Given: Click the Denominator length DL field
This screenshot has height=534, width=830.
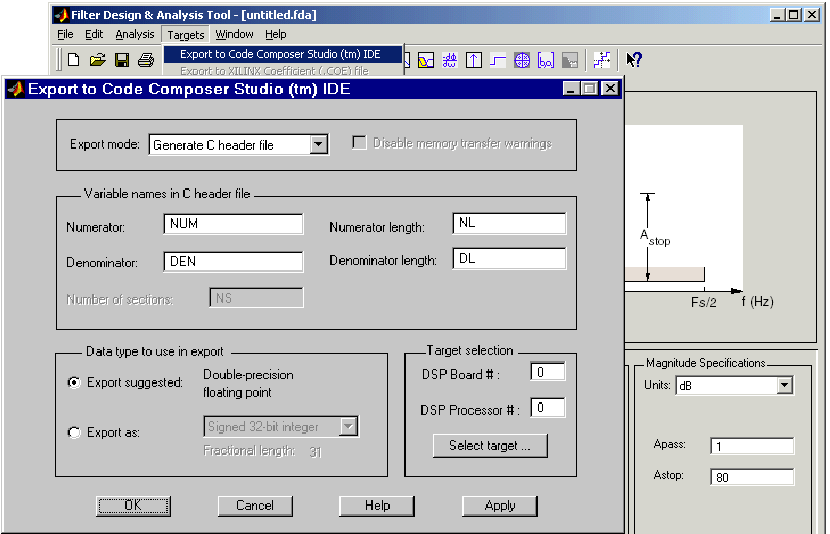Looking at the screenshot, I should [x=509, y=259].
